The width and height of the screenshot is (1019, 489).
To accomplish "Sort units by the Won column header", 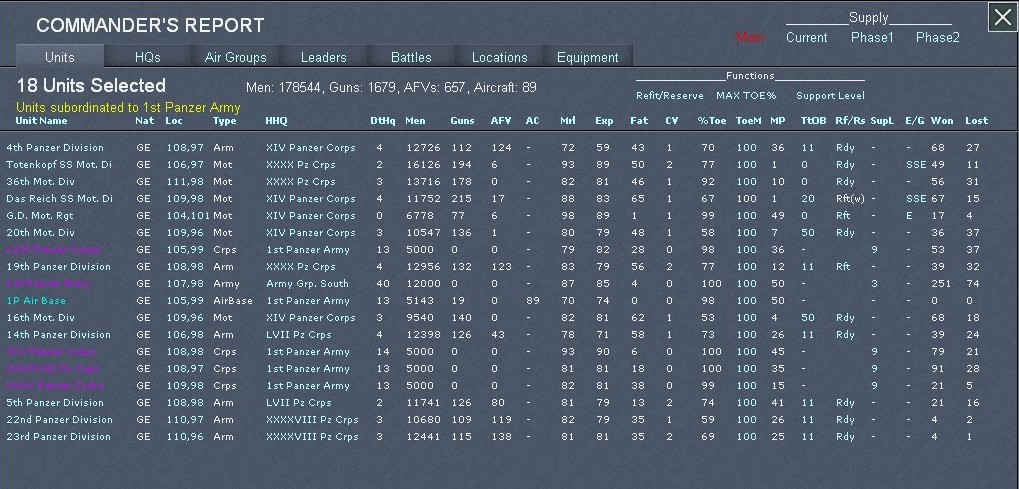I will (941, 121).
